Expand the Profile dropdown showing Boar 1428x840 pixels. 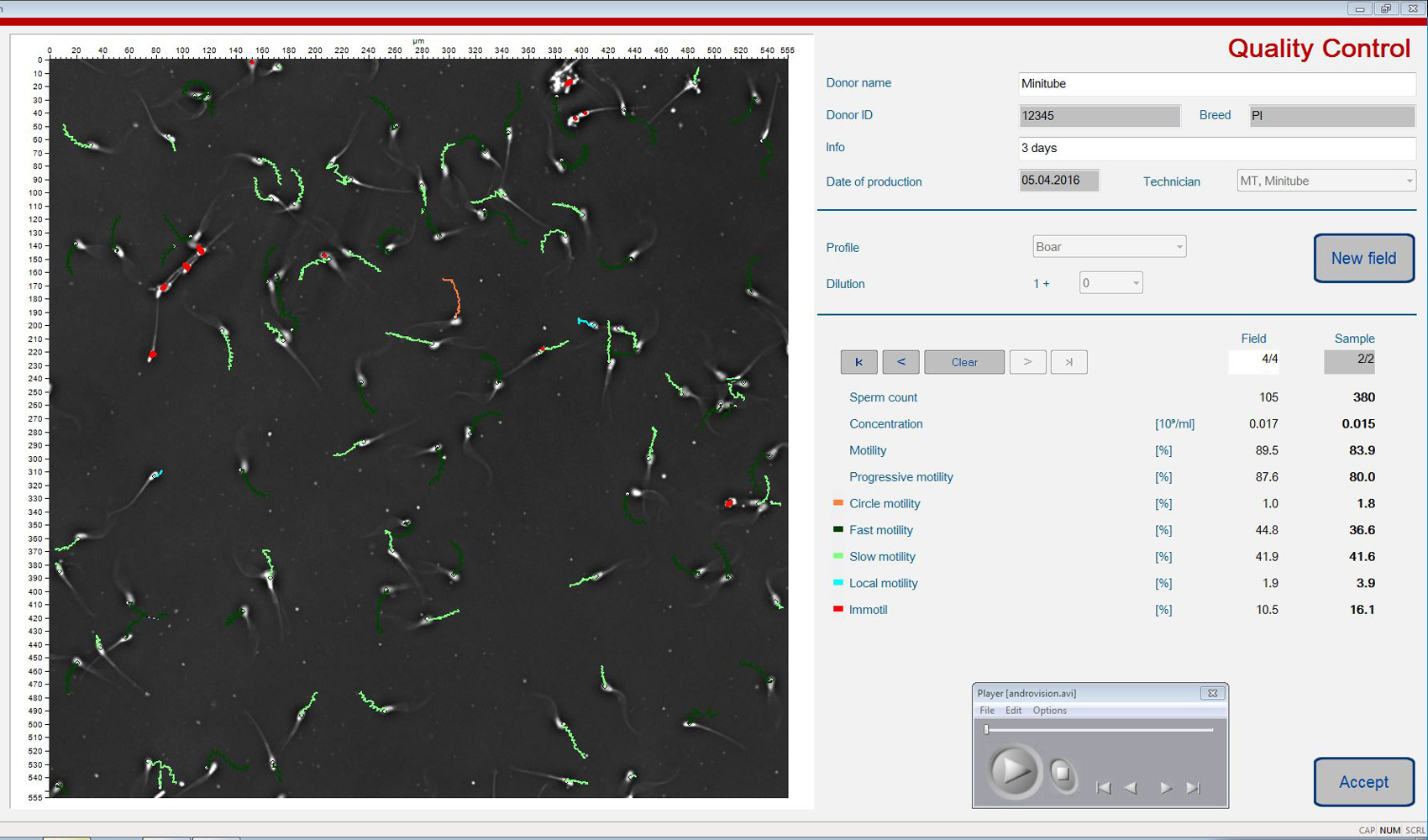pyautogui.click(x=1179, y=247)
